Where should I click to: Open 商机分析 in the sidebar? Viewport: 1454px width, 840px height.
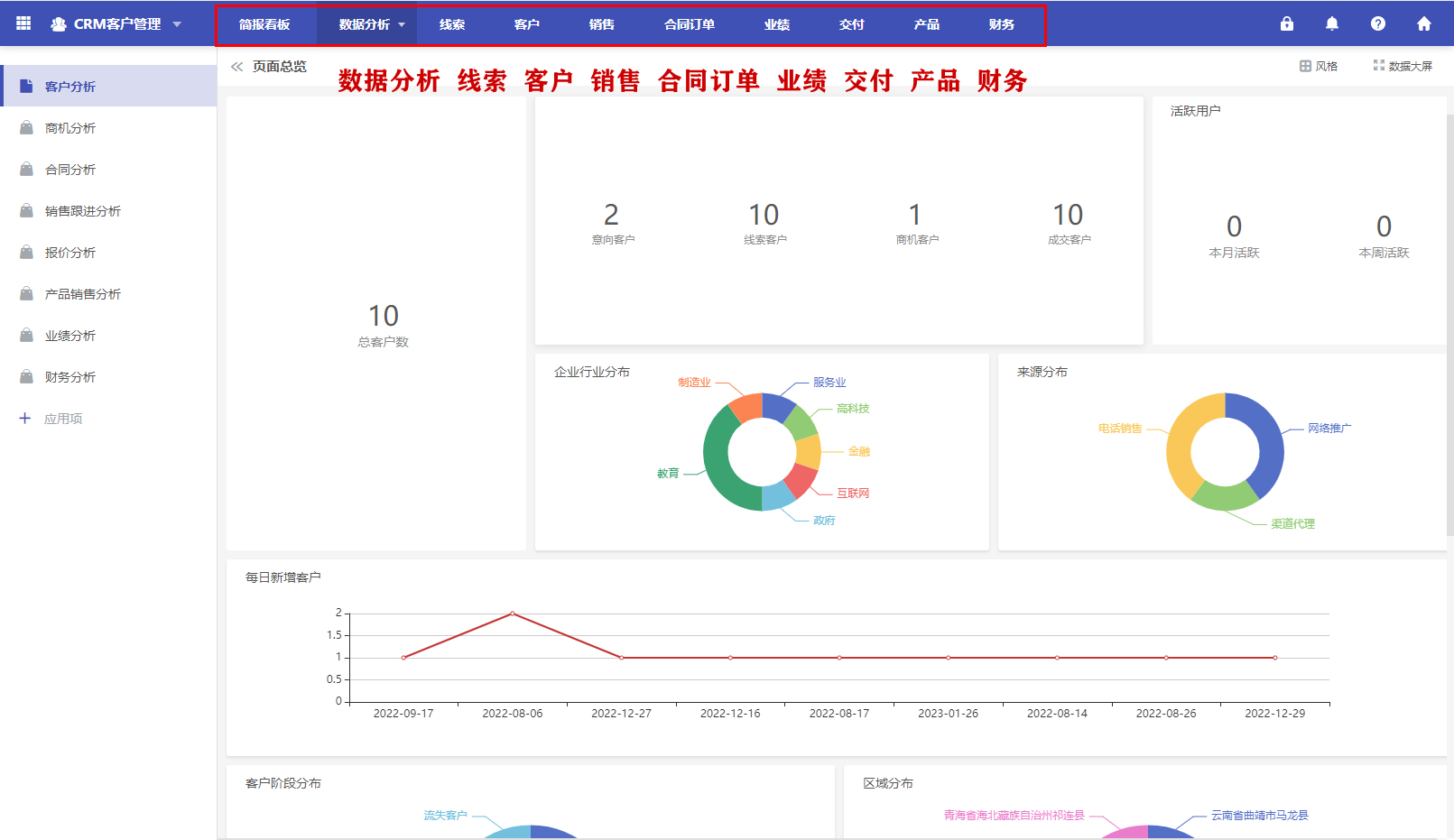point(70,127)
